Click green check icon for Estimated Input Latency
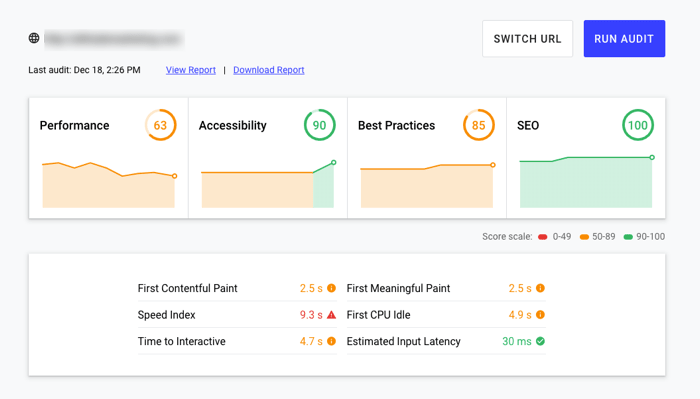Screen dimensions: 700x399 540,341
